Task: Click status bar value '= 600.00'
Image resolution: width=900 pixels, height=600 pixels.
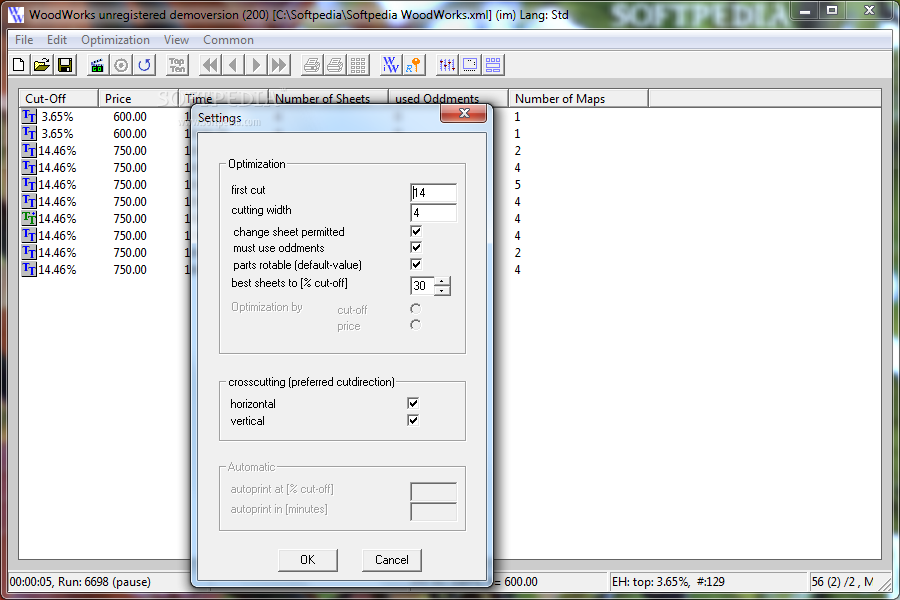Action: click(x=517, y=582)
